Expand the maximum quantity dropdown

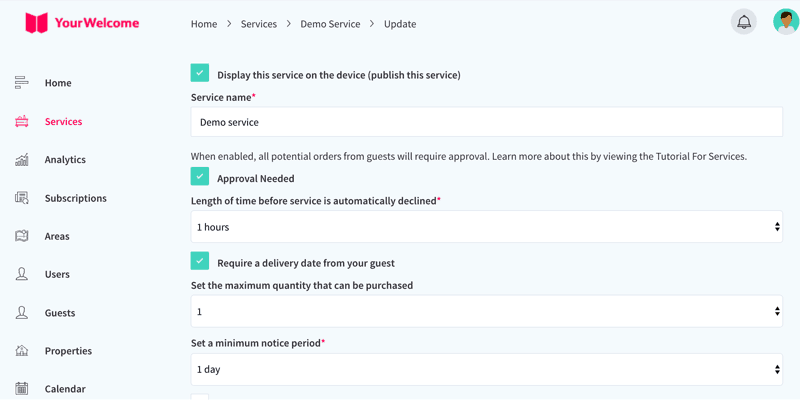click(487, 311)
